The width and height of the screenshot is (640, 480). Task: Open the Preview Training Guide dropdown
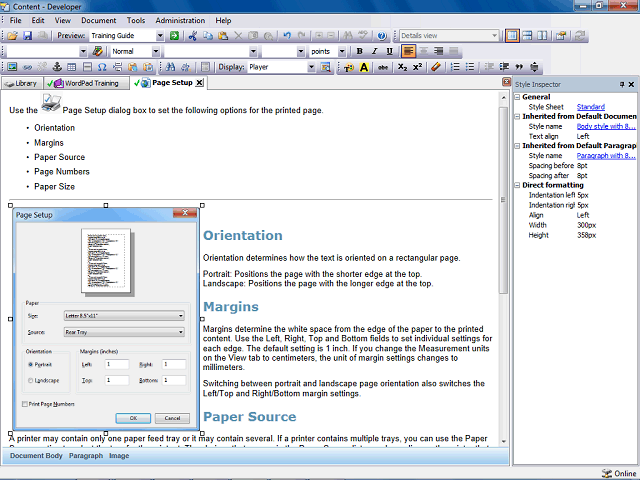(x=160, y=36)
